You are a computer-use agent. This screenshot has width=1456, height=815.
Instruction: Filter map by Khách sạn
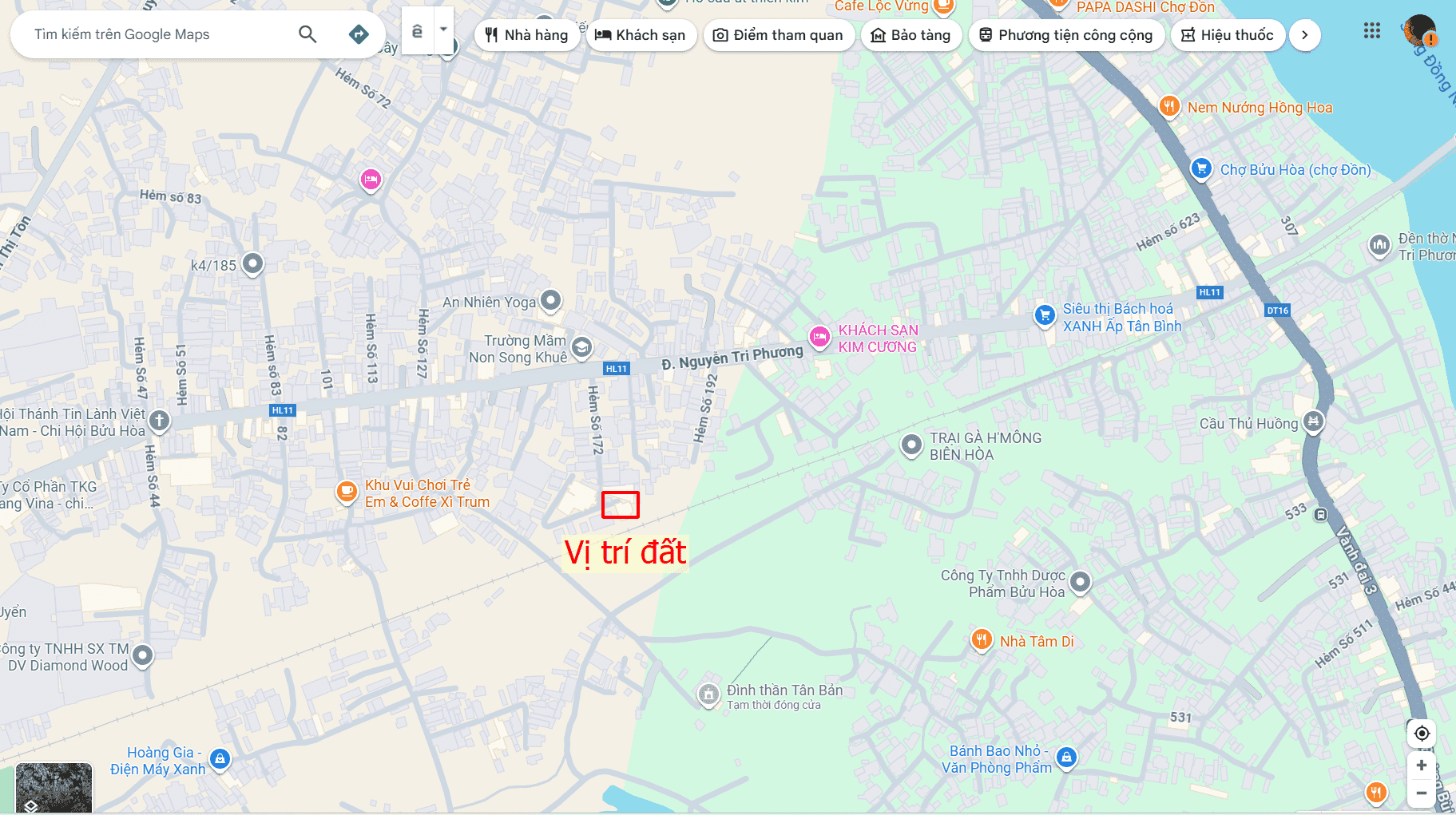coord(641,35)
